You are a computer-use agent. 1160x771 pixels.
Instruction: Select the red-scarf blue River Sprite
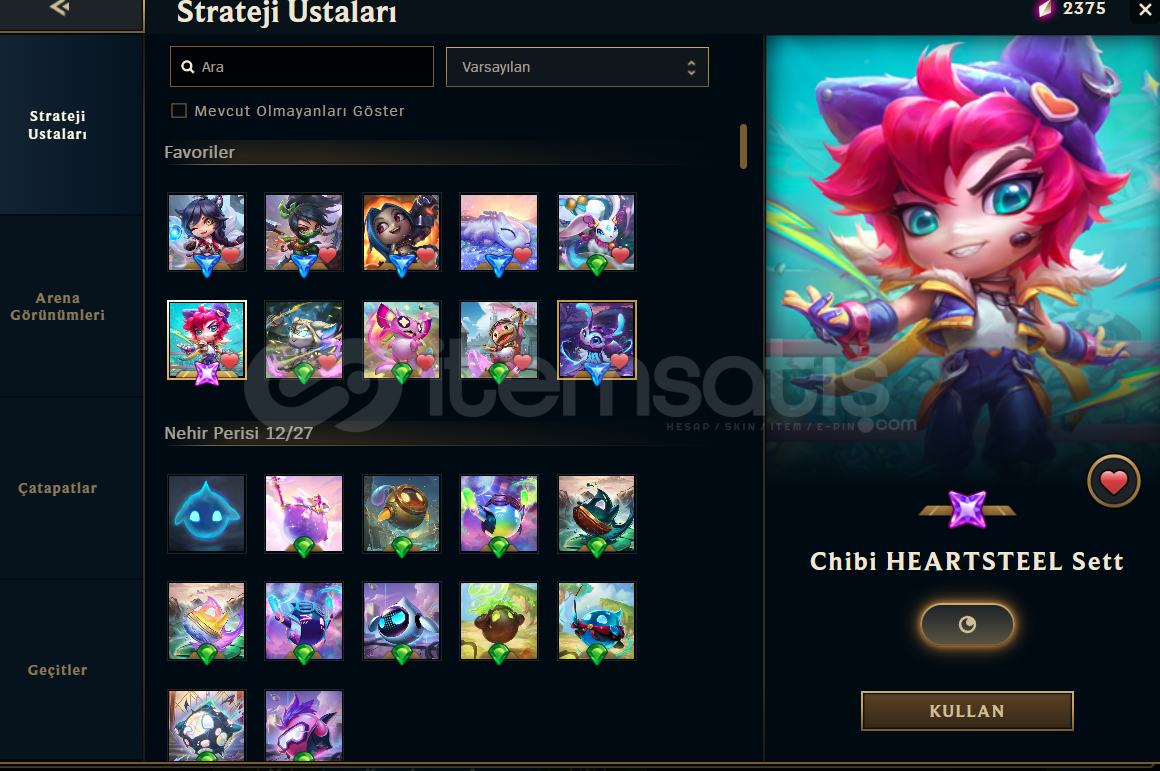(597, 621)
